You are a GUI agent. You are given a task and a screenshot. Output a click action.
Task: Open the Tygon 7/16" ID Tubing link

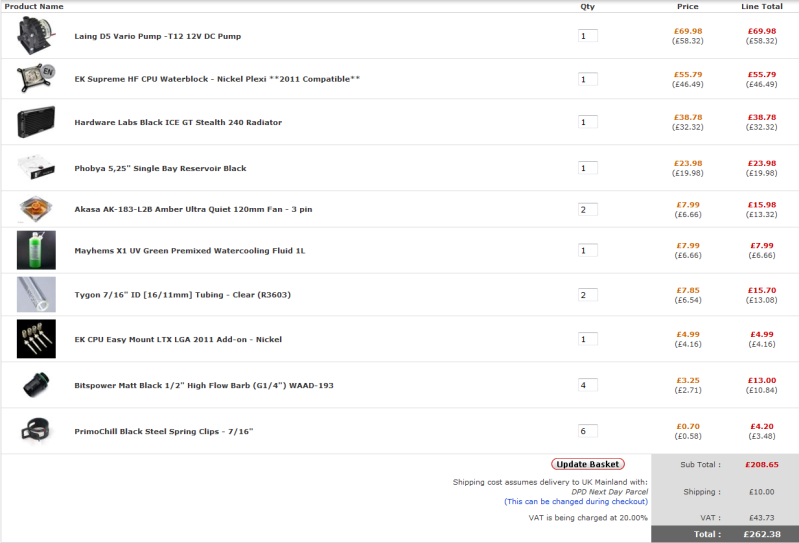[x=182, y=295]
